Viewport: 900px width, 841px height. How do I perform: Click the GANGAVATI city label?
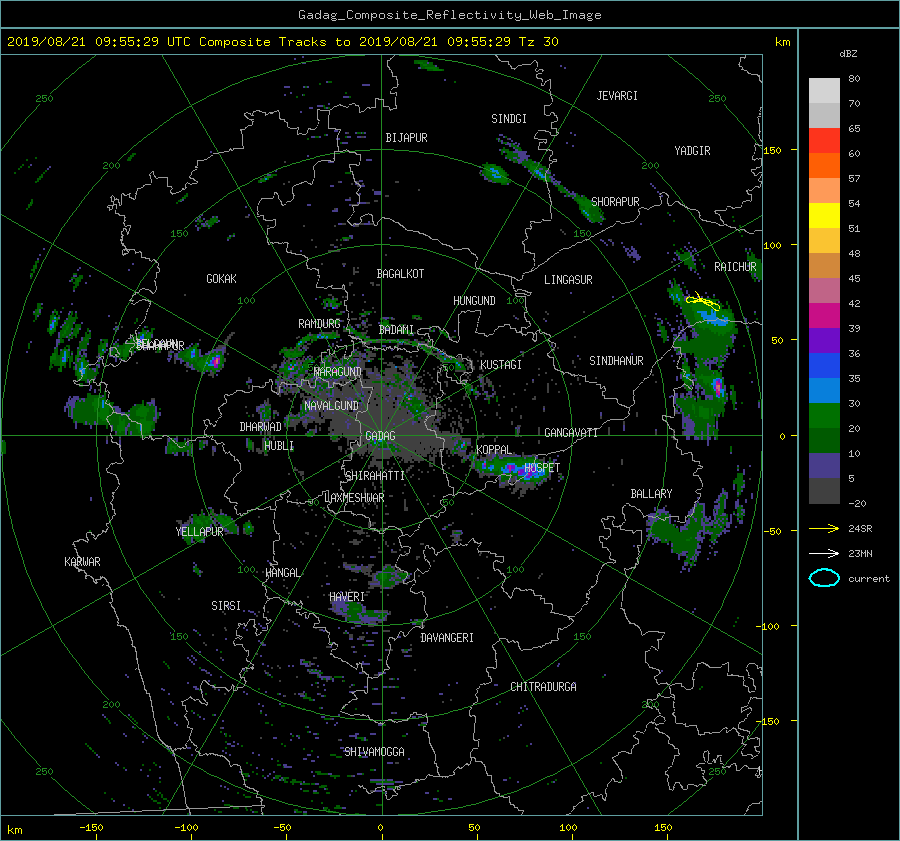tap(571, 433)
